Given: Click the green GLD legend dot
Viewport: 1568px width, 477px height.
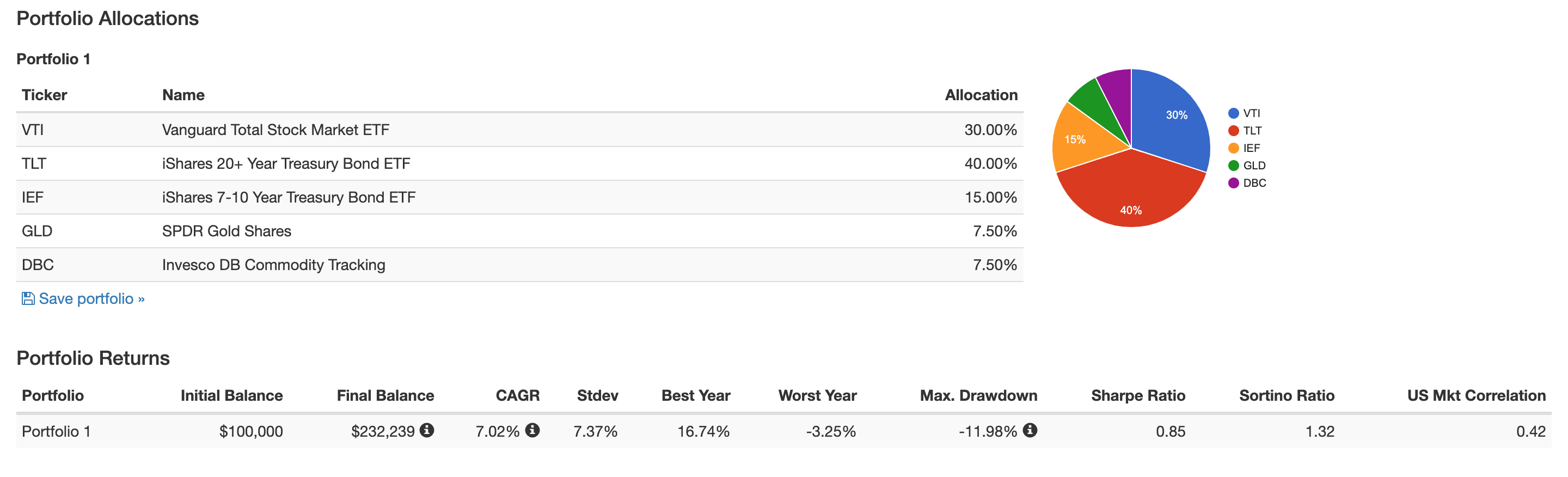Looking at the screenshot, I should (1234, 166).
